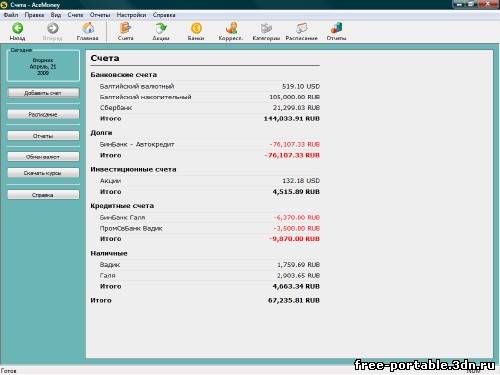The width and height of the screenshot is (500, 375).
Task: Click the Скачать курсы button
Action: click(x=43, y=173)
